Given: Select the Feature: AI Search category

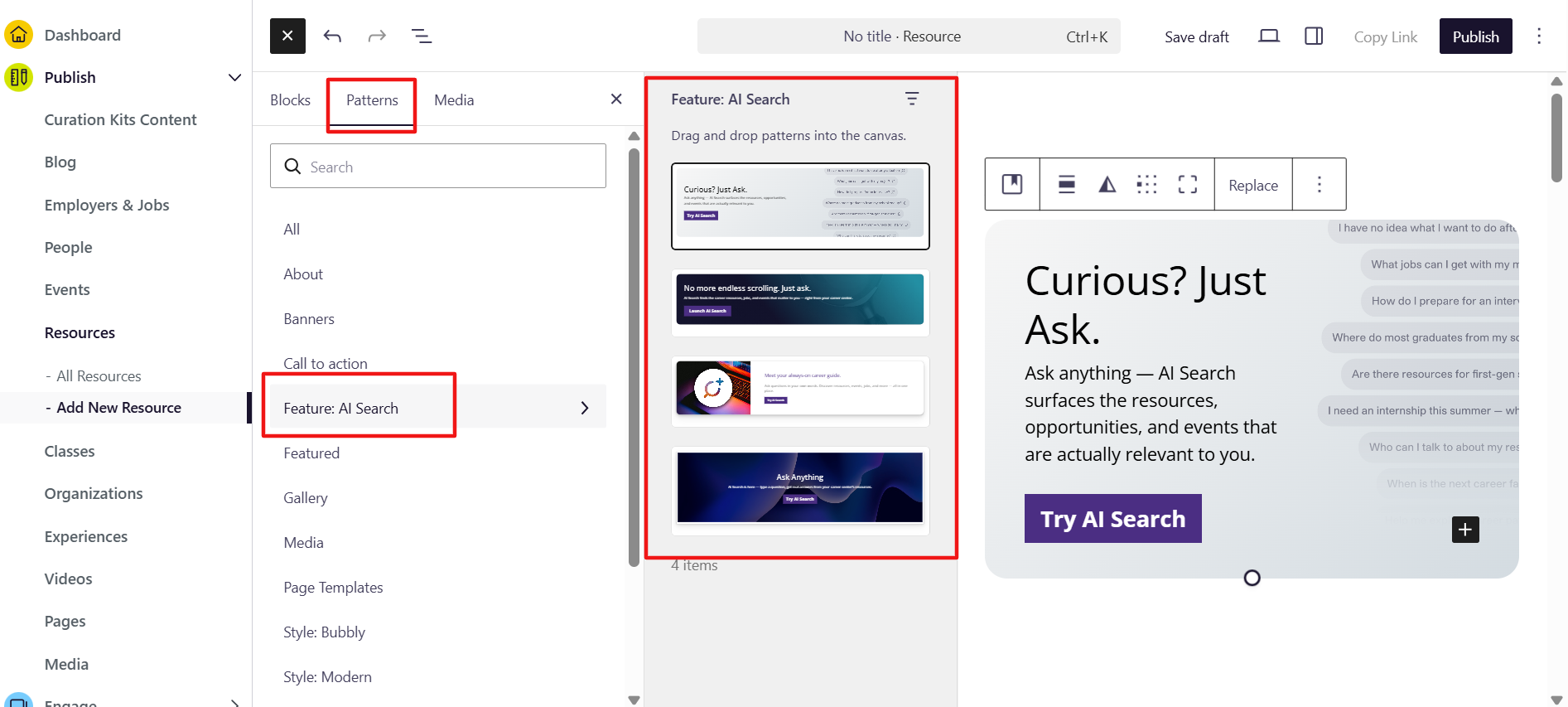Looking at the screenshot, I should [x=438, y=408].
